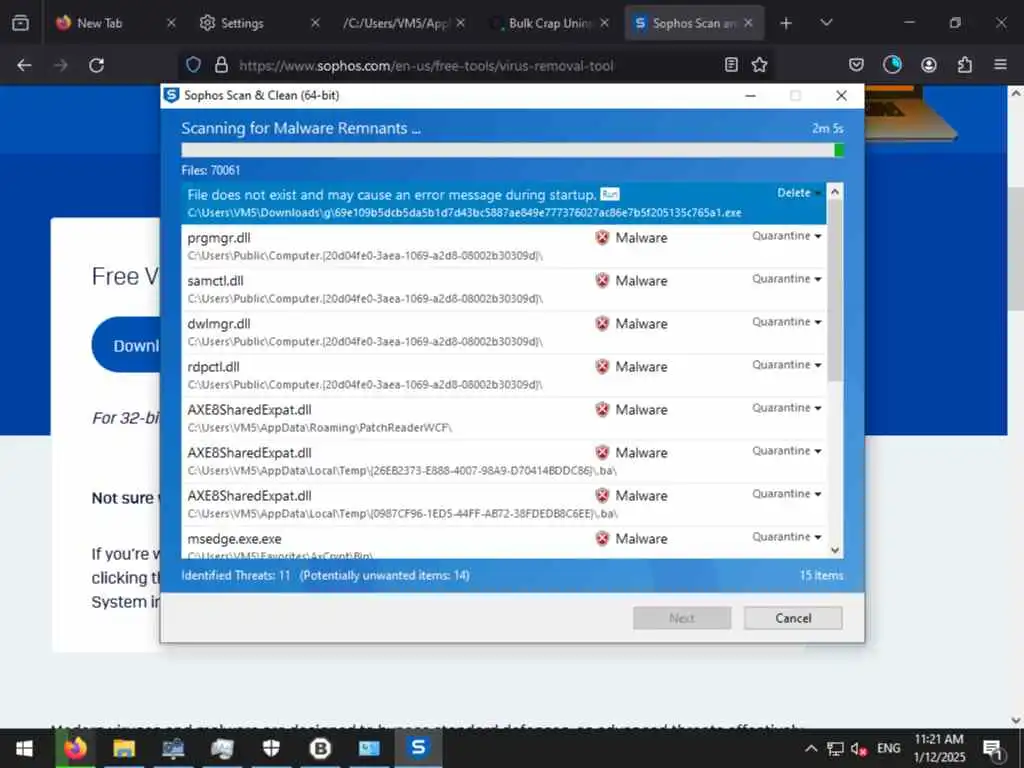Open the list all tabs chevron

tap(826, 23)
